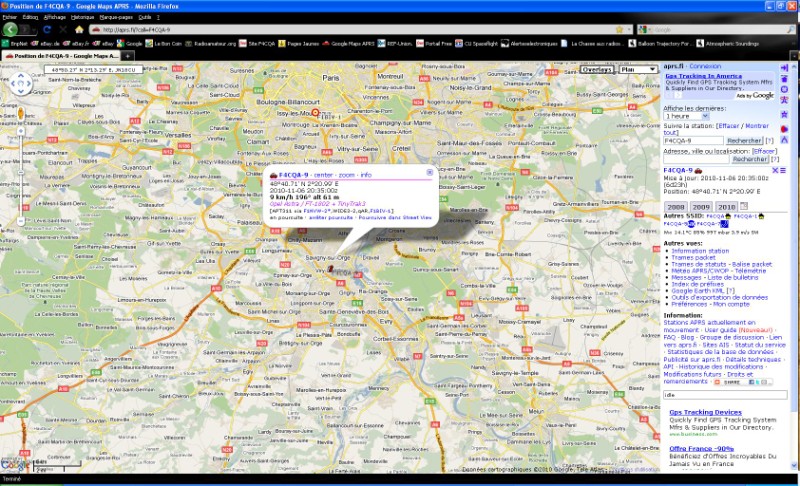Click the red car marker on map
Viewport: 800px width, 486px height.
click(x=330, y=269)
